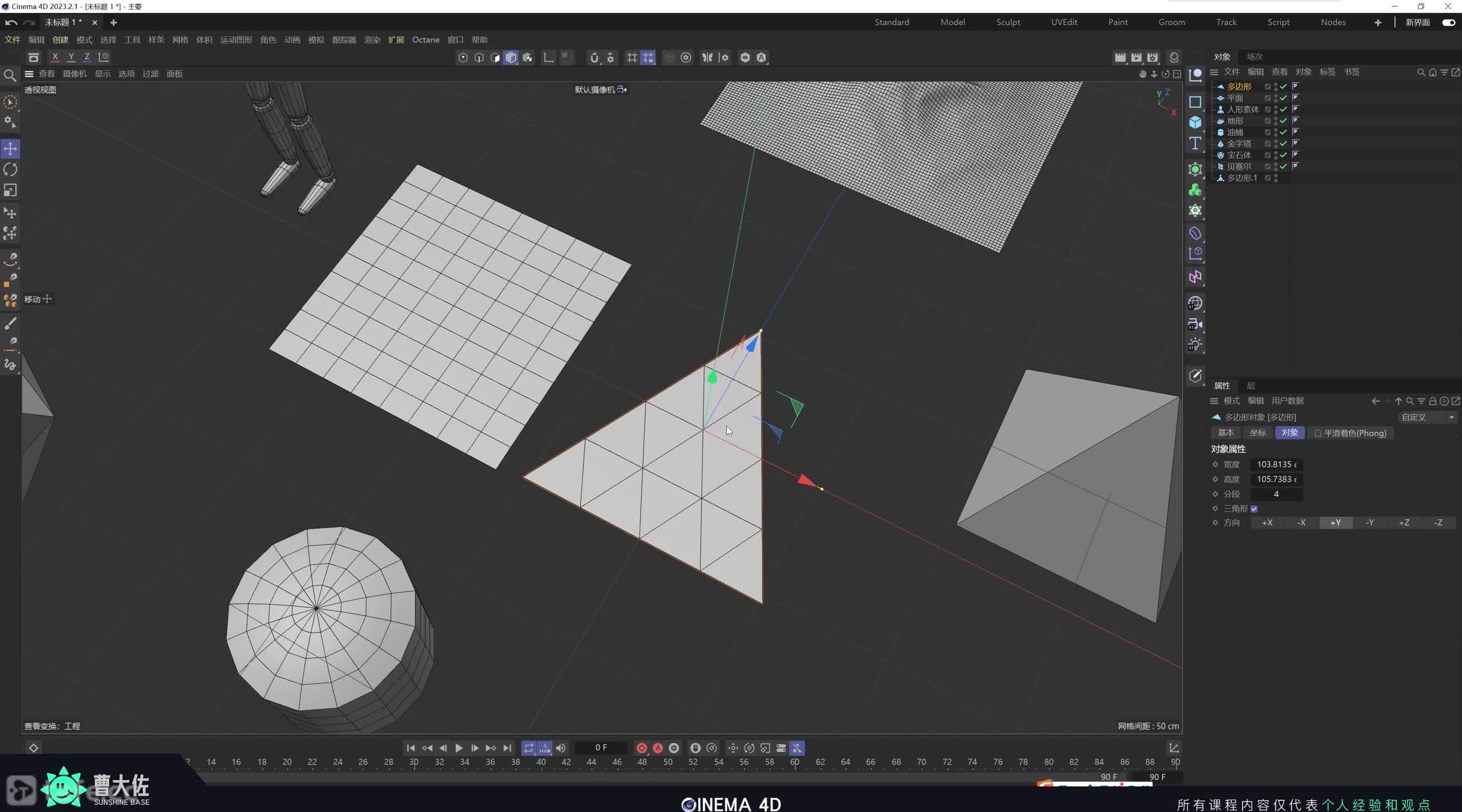This screenshot has width=1462, height=812.
Task: Select the Rotate tool
Action: [10, 170]
